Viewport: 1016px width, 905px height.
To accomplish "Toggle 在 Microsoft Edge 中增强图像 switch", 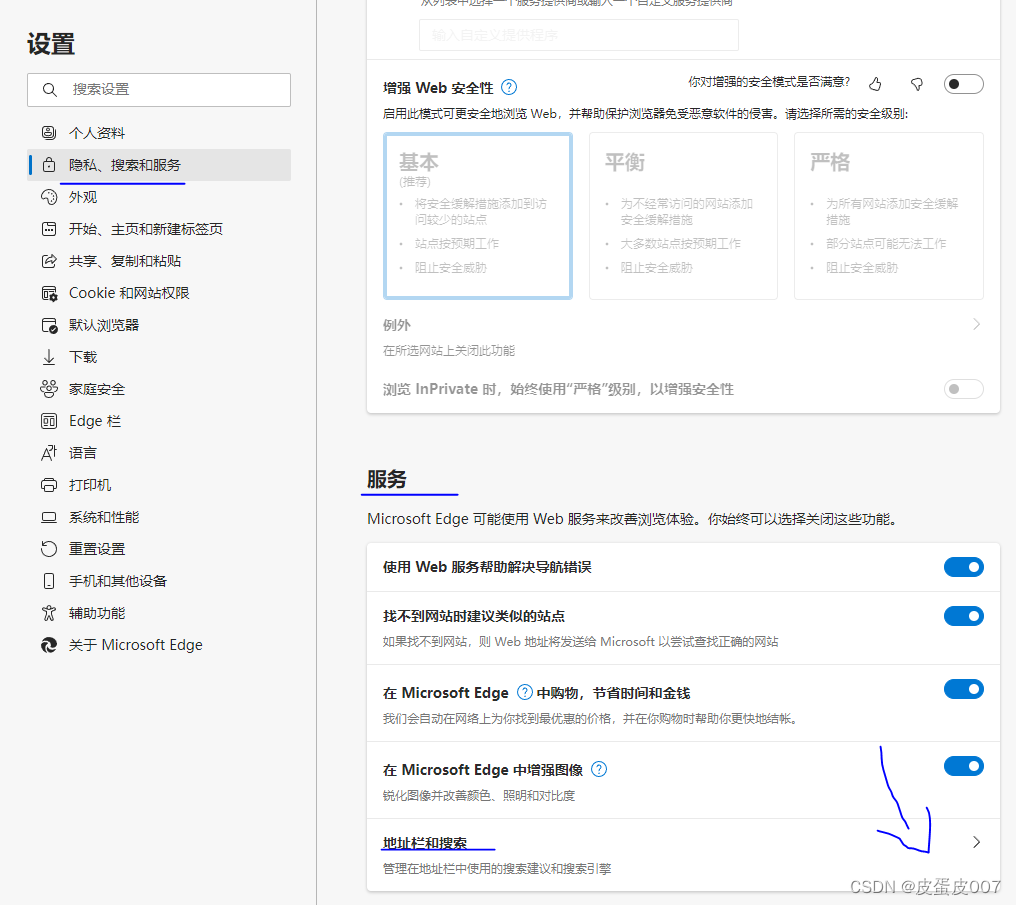I will pos(964,766).
